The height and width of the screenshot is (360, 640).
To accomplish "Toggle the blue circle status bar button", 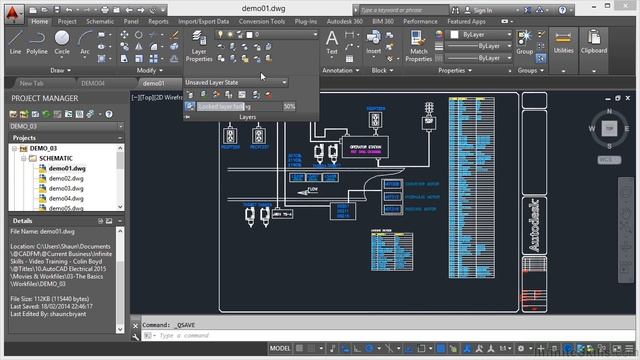I will point(568,349).
